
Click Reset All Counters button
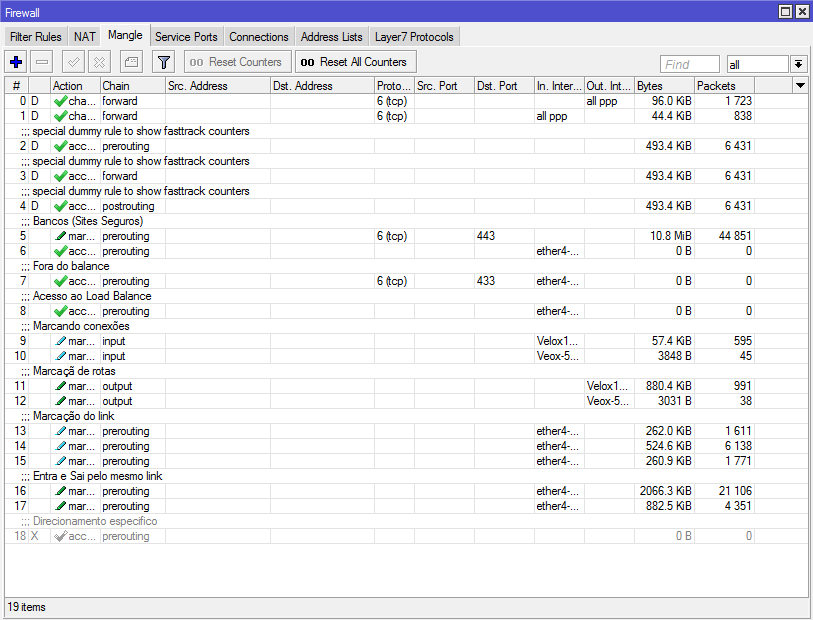click(356, 62)
